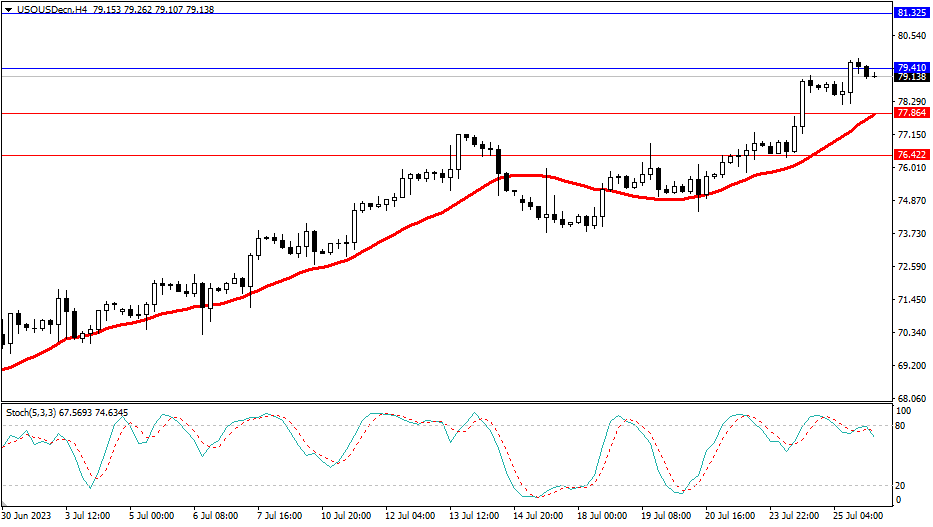Click the 100 level on the stochastic scale
The image size is (933, 527).
903,411
